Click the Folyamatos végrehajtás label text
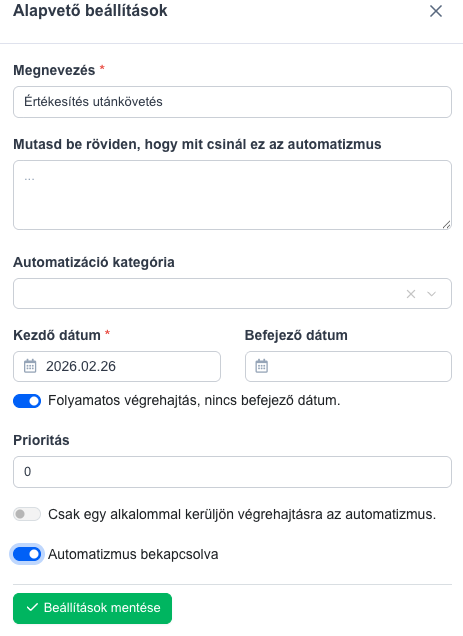Image resolution: width=463 pixels, height=636 pixels. point(194,401)
